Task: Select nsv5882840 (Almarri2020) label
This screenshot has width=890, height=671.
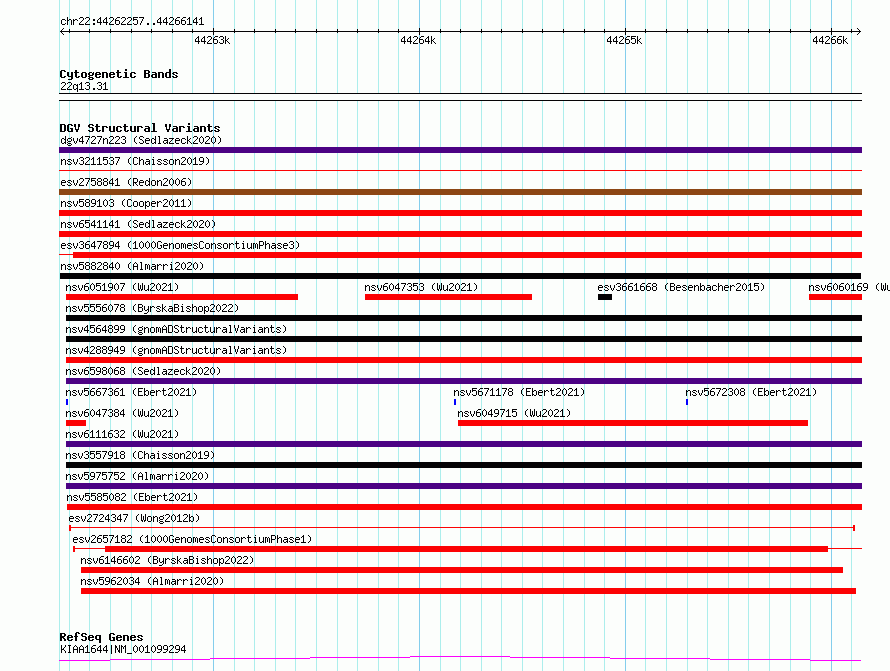Action: (132, 266)
